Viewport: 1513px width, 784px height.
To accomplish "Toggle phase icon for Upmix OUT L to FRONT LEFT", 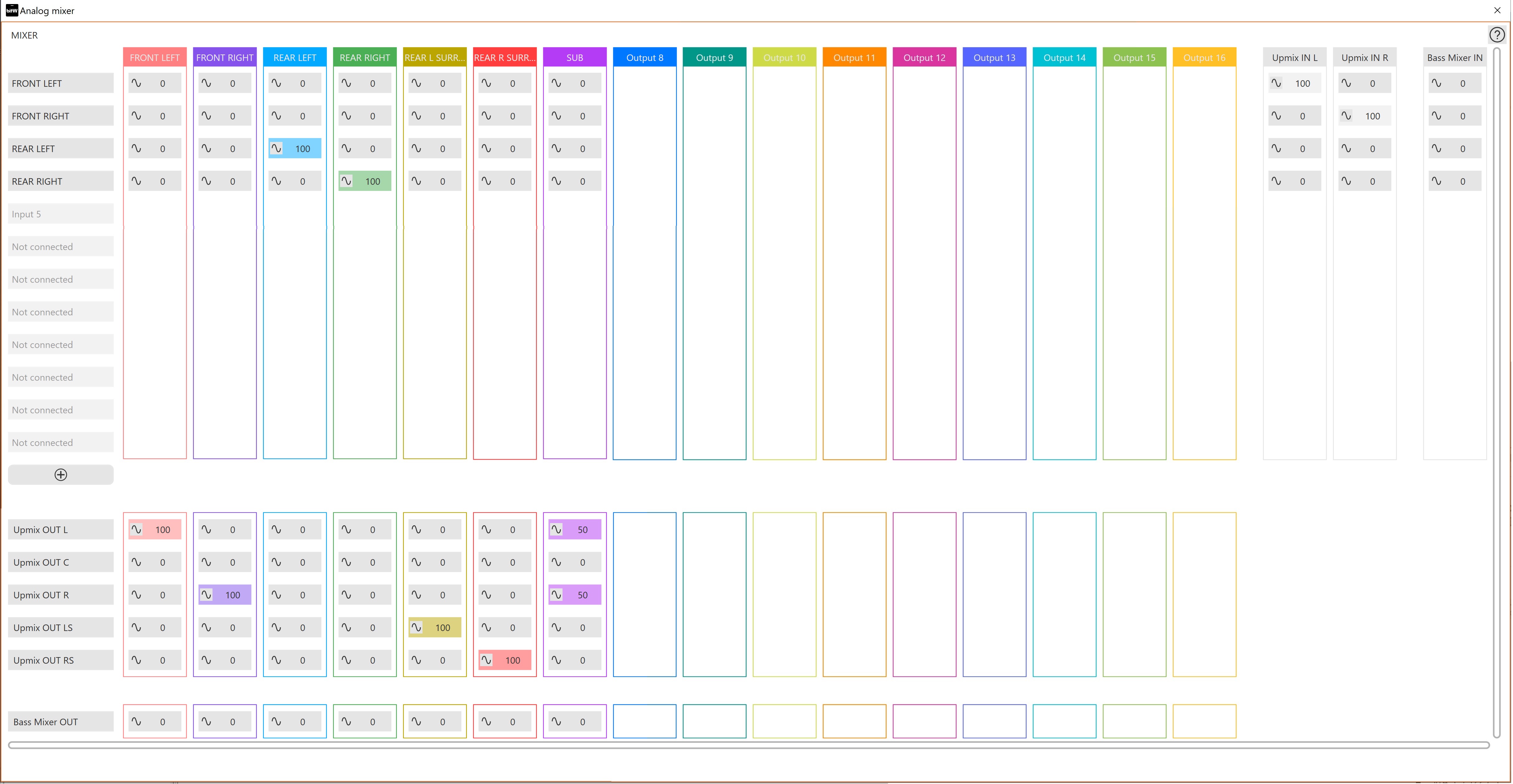I will 136,529.
